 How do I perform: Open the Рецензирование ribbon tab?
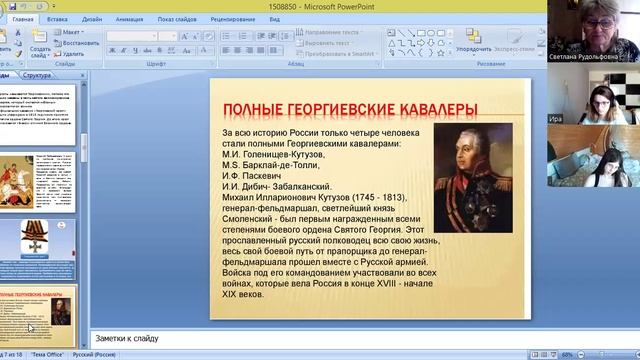coord(233,19)
